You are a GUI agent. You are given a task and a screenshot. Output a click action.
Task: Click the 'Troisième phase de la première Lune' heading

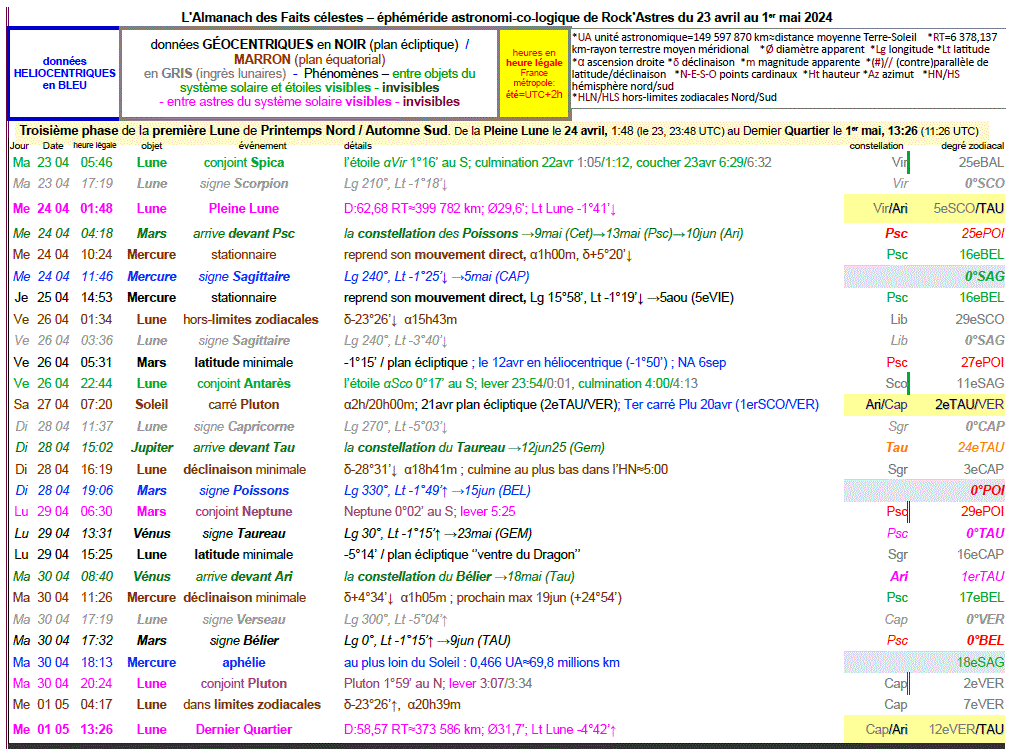point(233,130)
